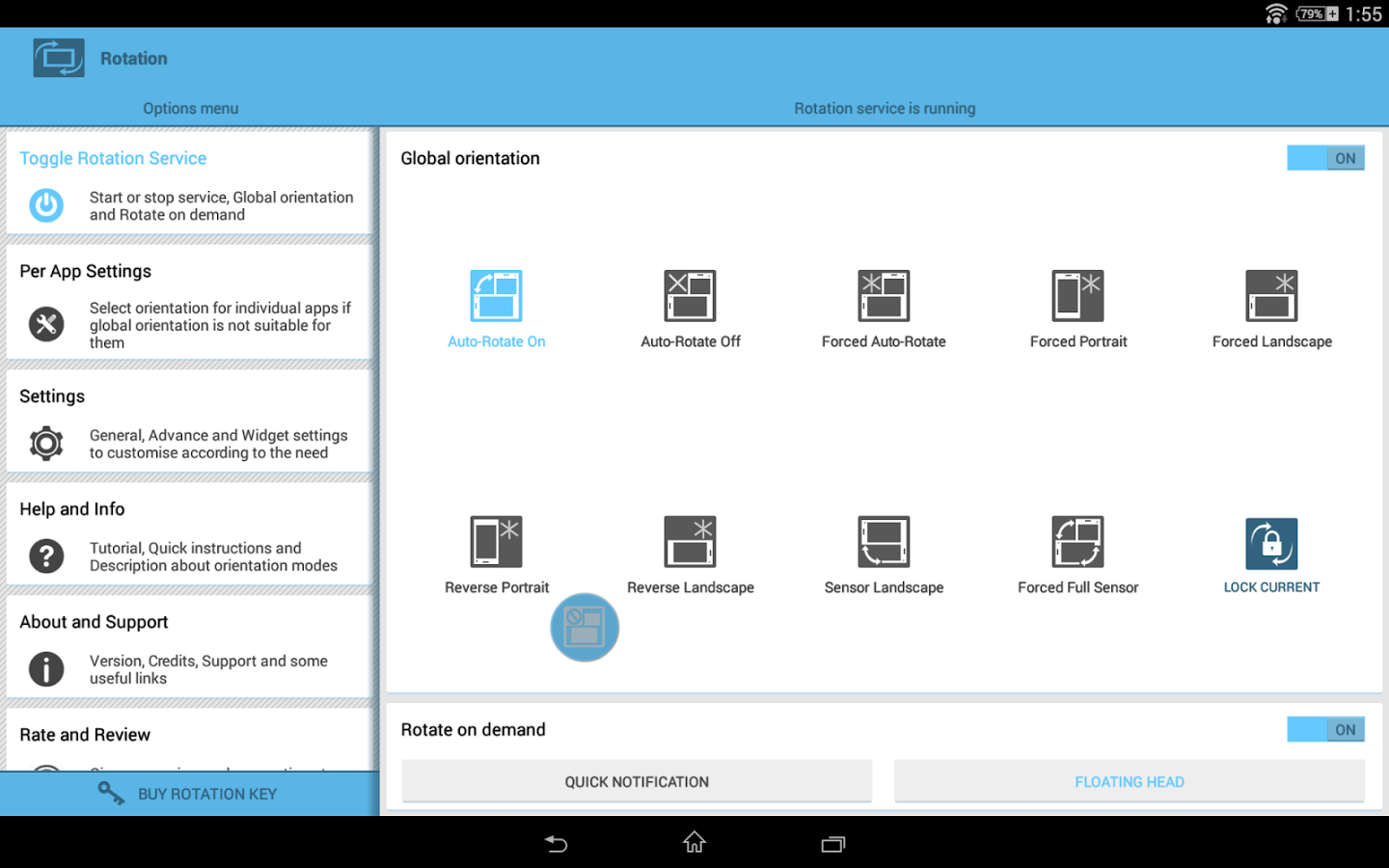
Task: Select the Reverse Portrait icon
Action: pos(496,541)
